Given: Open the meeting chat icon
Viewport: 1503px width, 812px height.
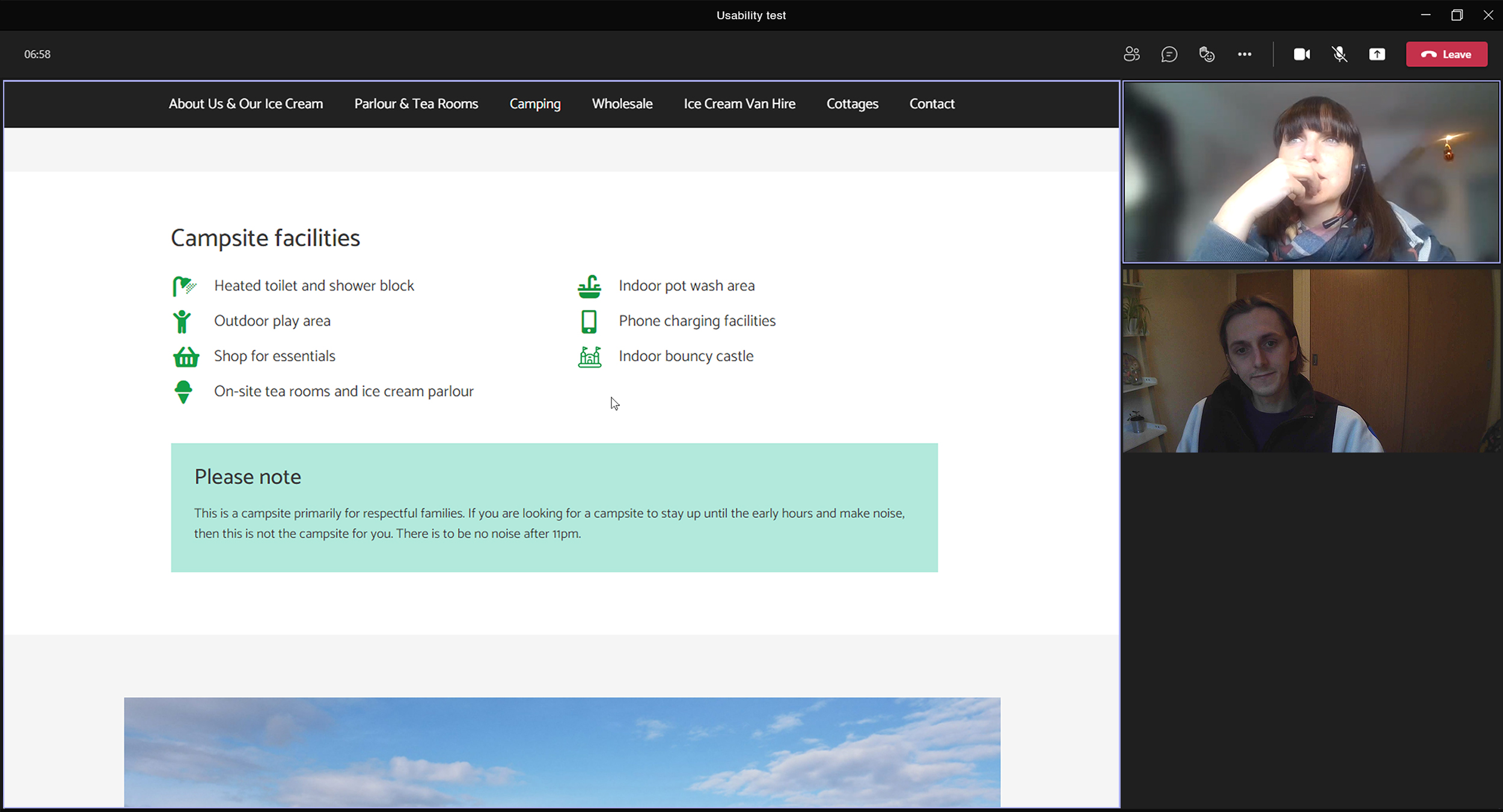Looking at the screenshot, I should 1169,54.
